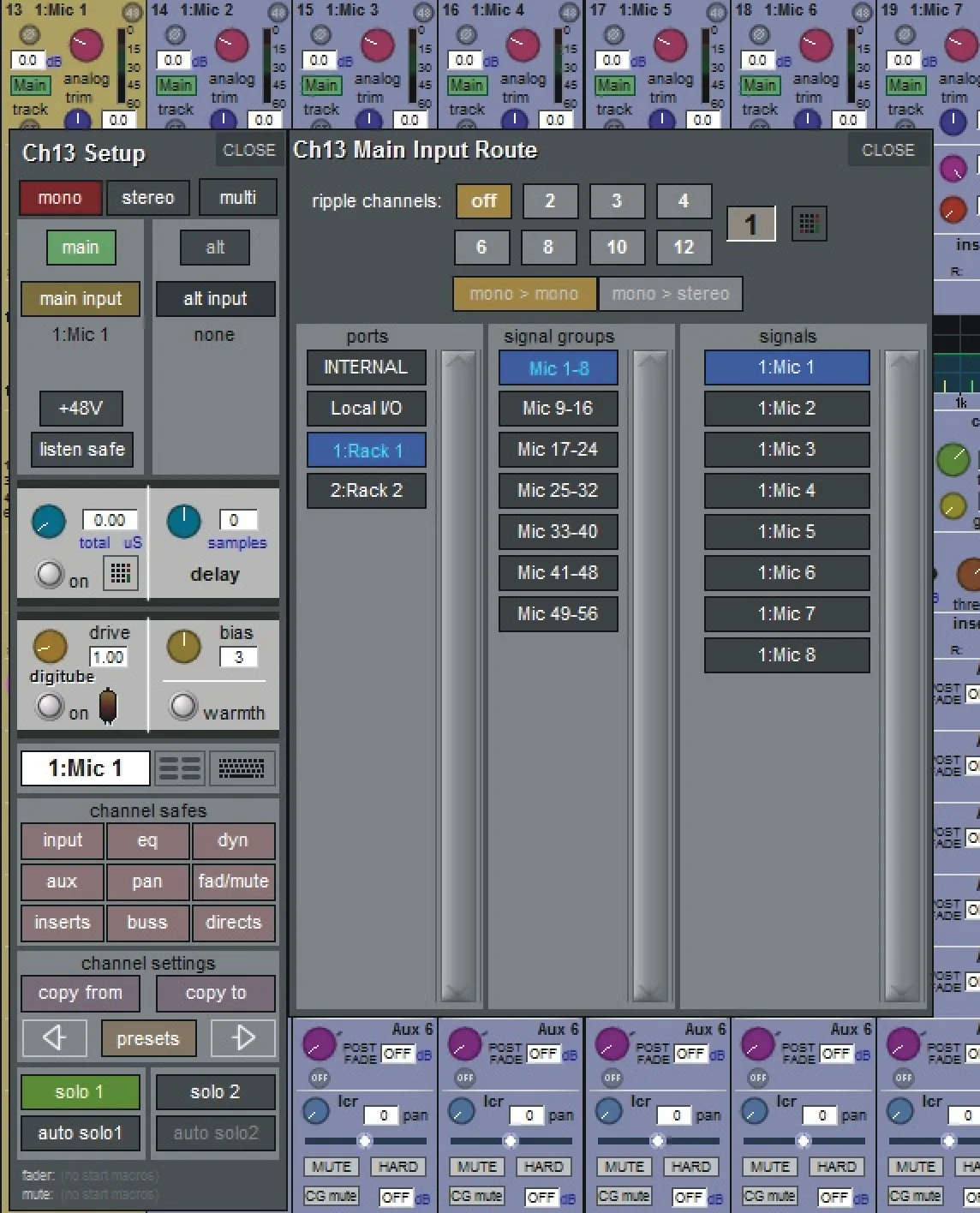The image size is (980, 1213).
Task: Select INTERNAL port
Action: [x=366, y=367]
